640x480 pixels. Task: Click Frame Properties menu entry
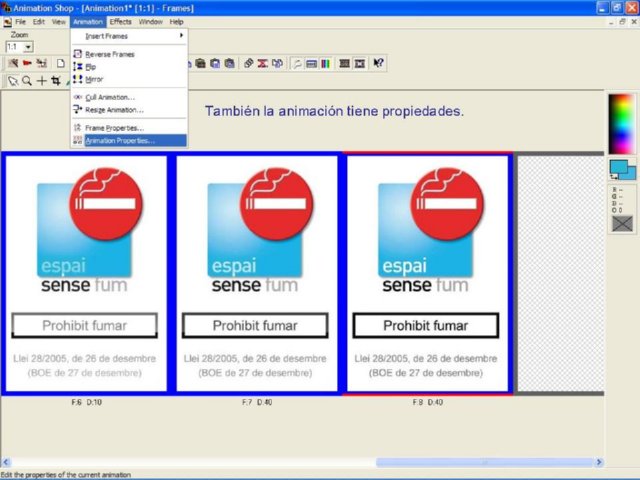[114, 128]
